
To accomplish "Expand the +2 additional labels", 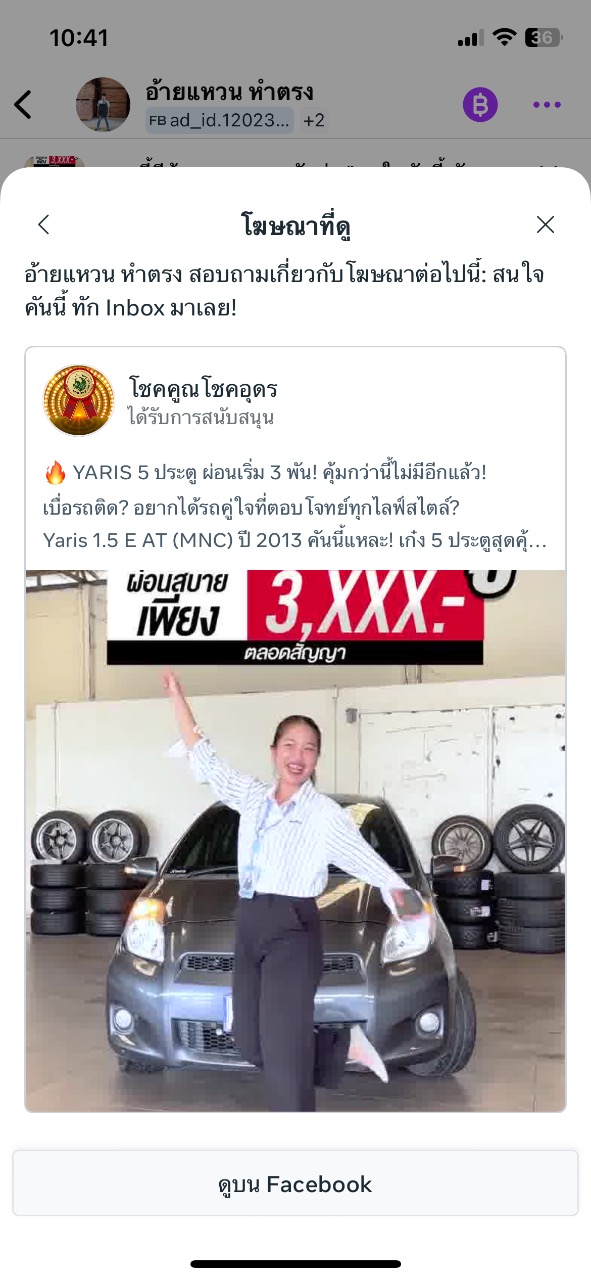I will tap(314, 121).
